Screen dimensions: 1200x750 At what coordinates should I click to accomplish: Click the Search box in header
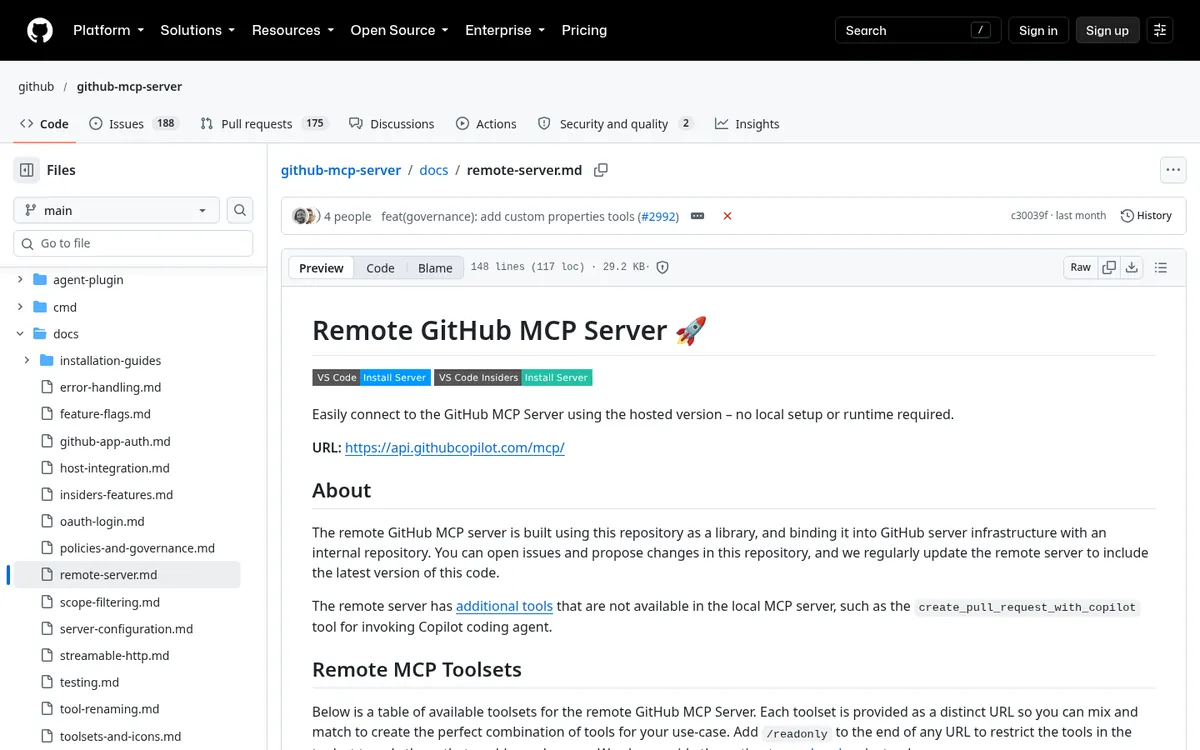[916, 30]
